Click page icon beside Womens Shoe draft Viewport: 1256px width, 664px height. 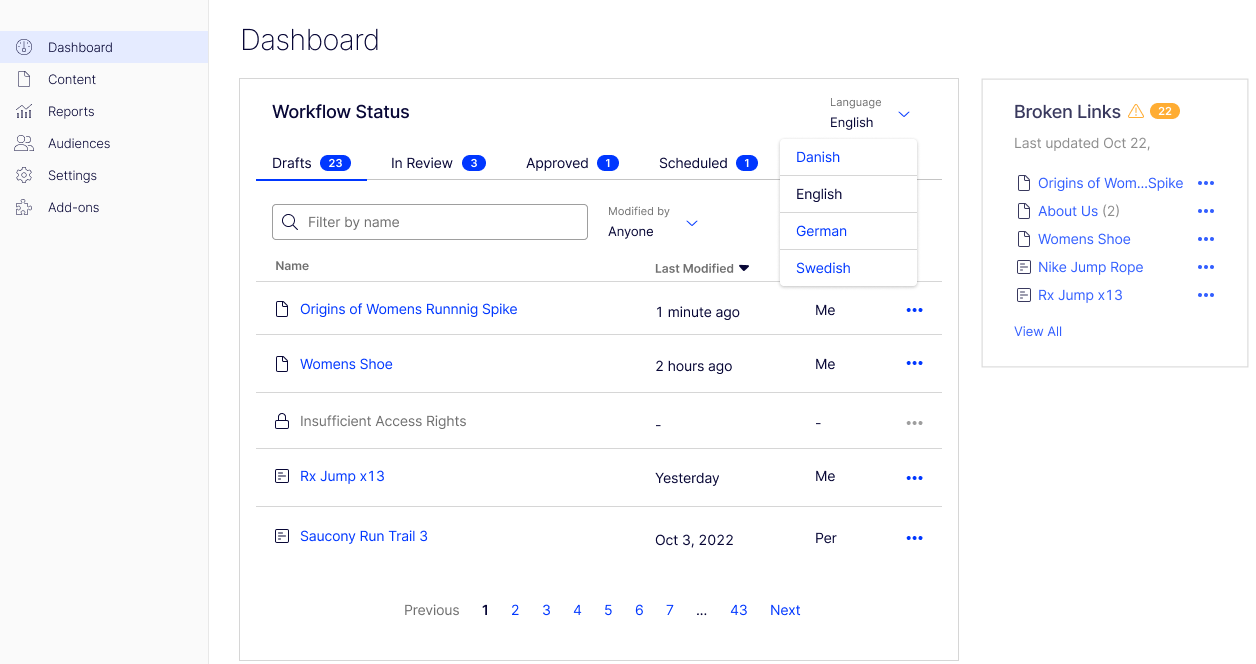282,364
